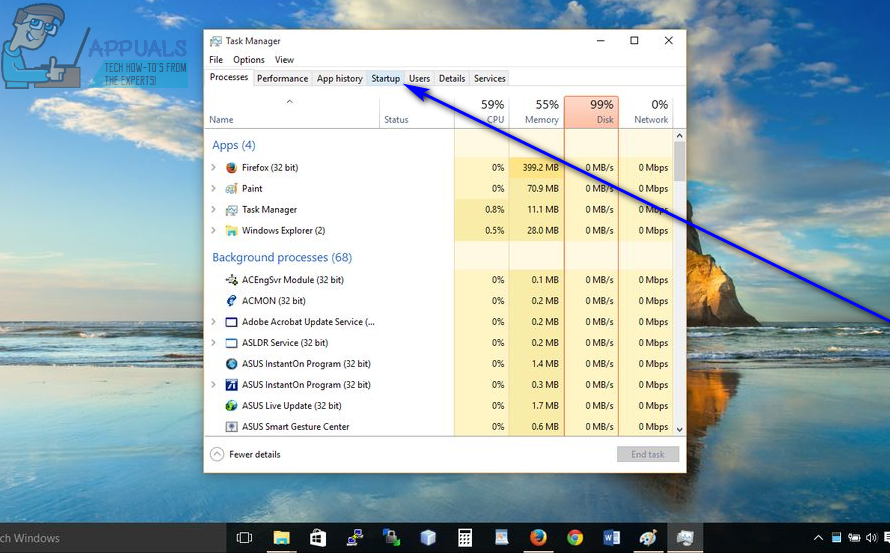Open the View menu

[284, 60]
